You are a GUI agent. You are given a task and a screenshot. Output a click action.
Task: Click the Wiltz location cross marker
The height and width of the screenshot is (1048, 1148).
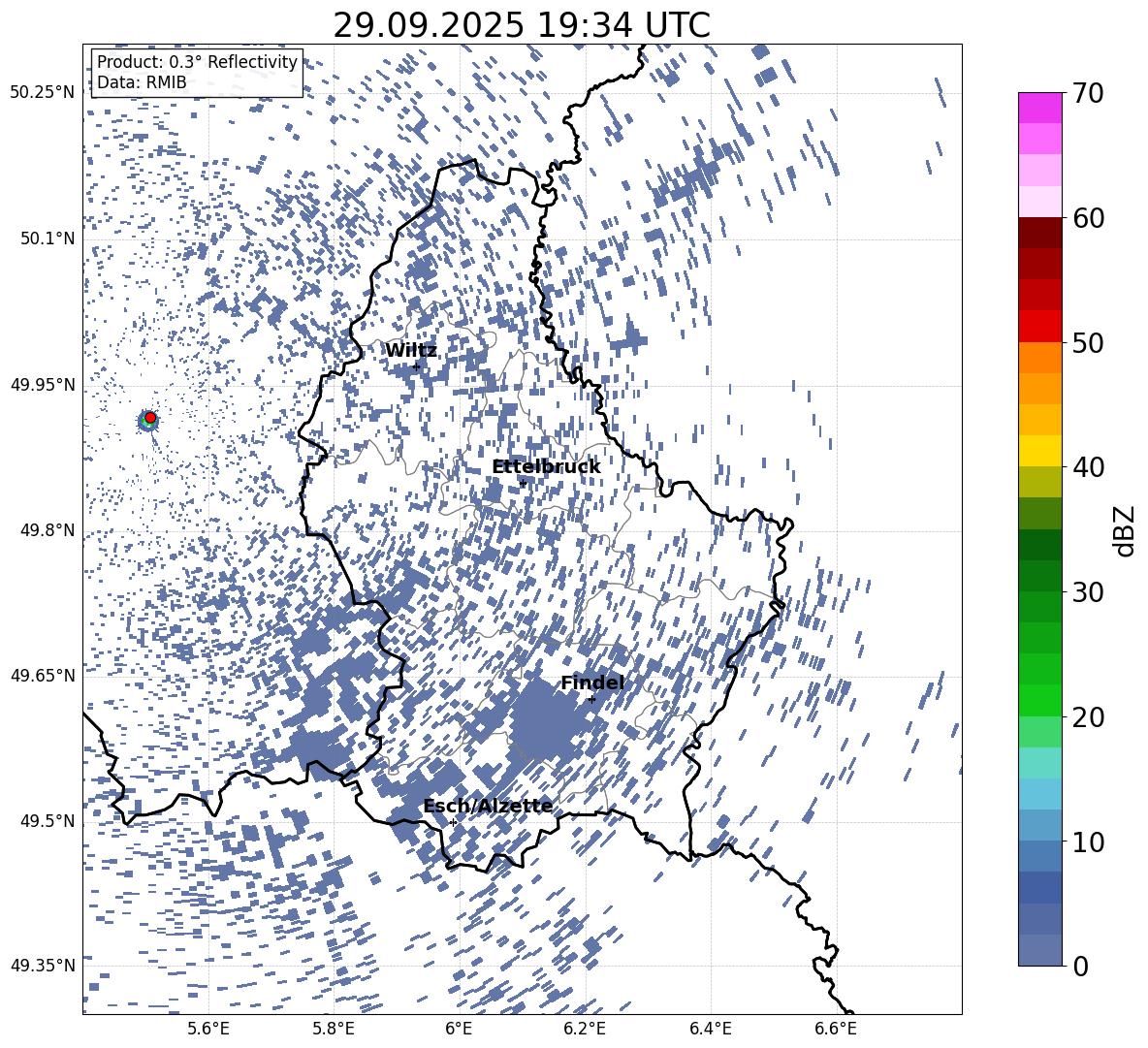[x=416, y=366]
